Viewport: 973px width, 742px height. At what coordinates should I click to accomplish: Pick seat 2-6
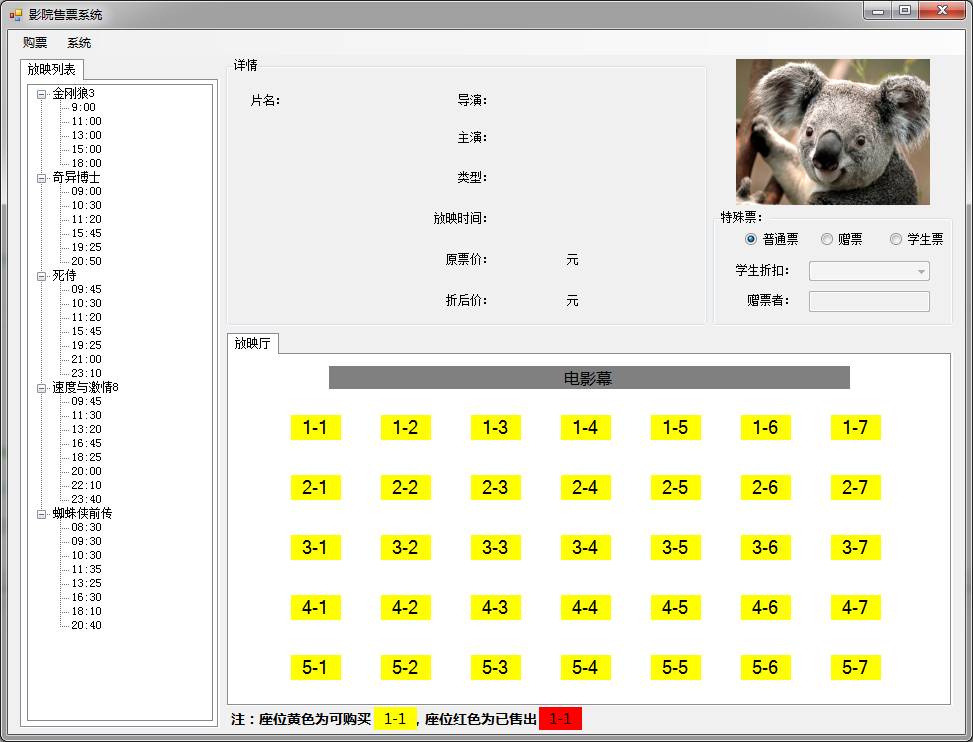point(765,488)
